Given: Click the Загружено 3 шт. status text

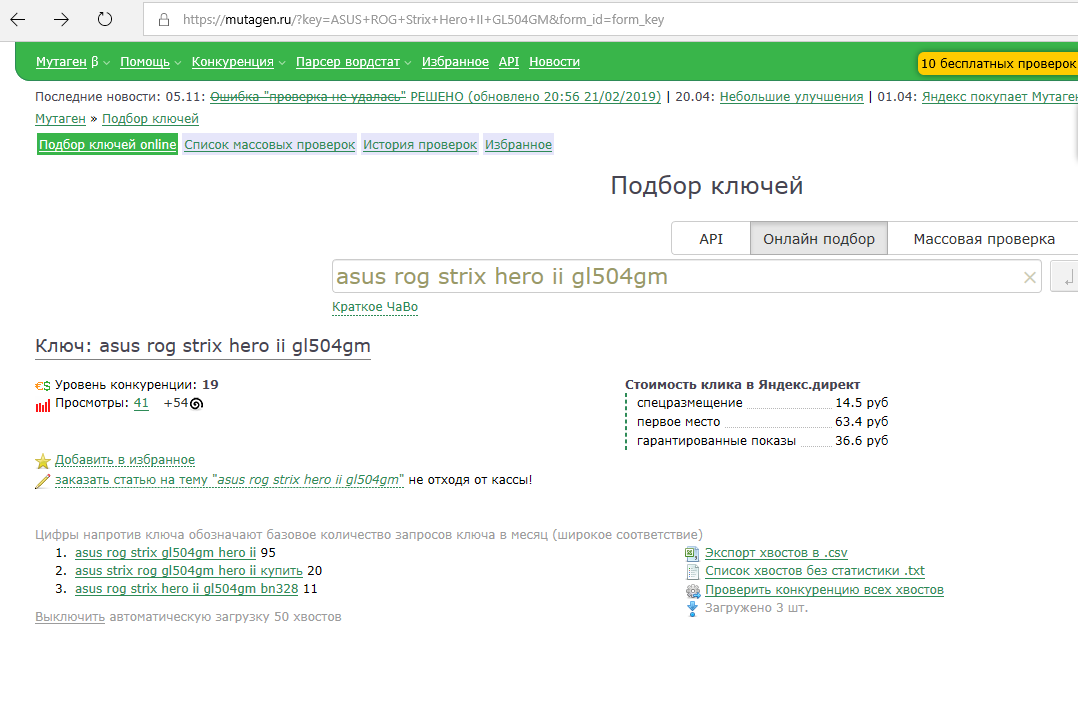Looking at the screenshot, I should (x=756, y=607).
